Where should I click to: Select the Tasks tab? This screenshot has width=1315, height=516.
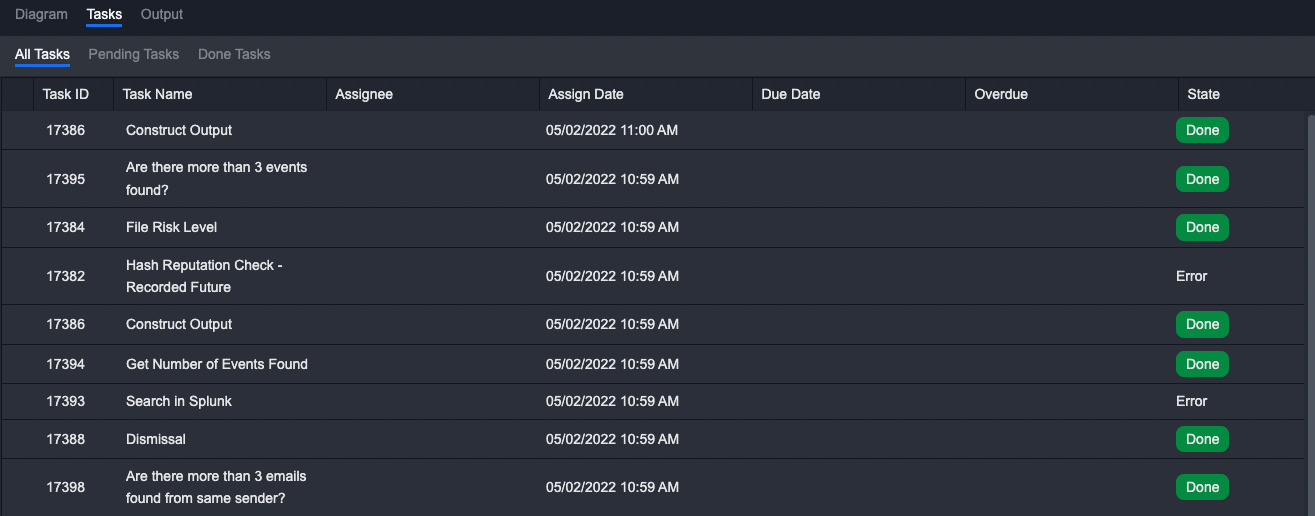104,14
